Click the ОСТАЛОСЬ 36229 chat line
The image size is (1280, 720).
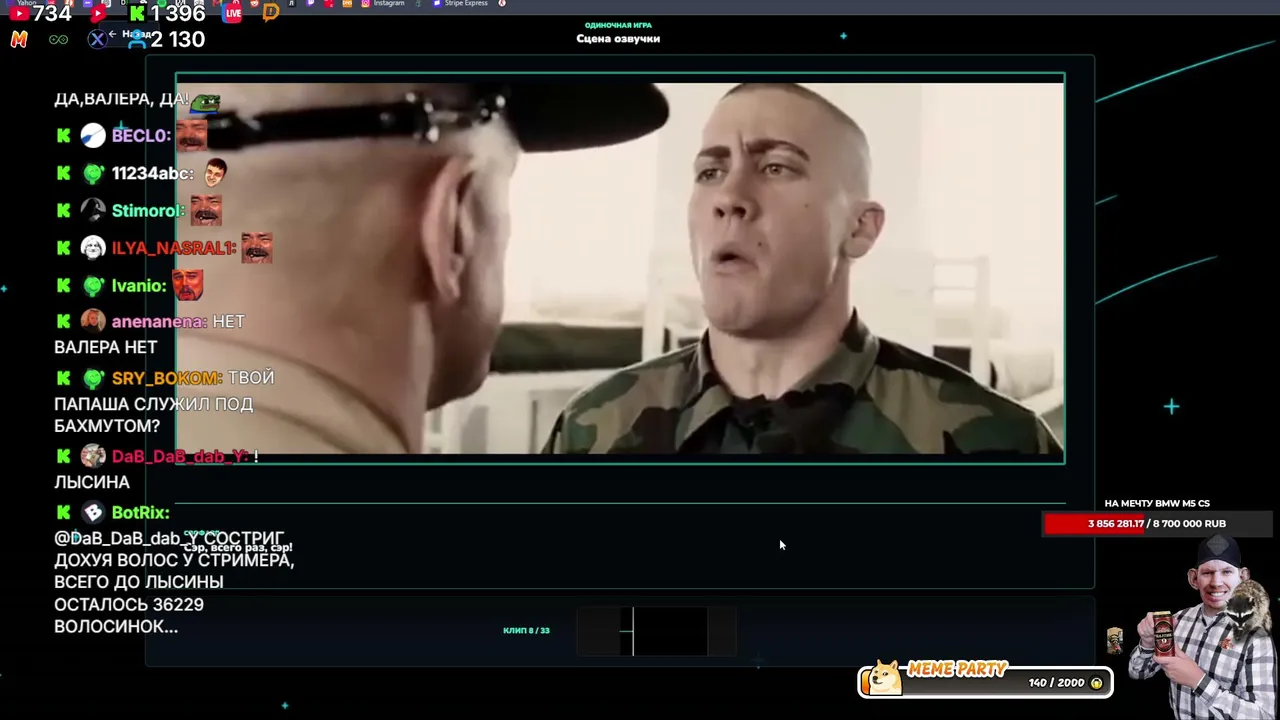pos(129,605)
